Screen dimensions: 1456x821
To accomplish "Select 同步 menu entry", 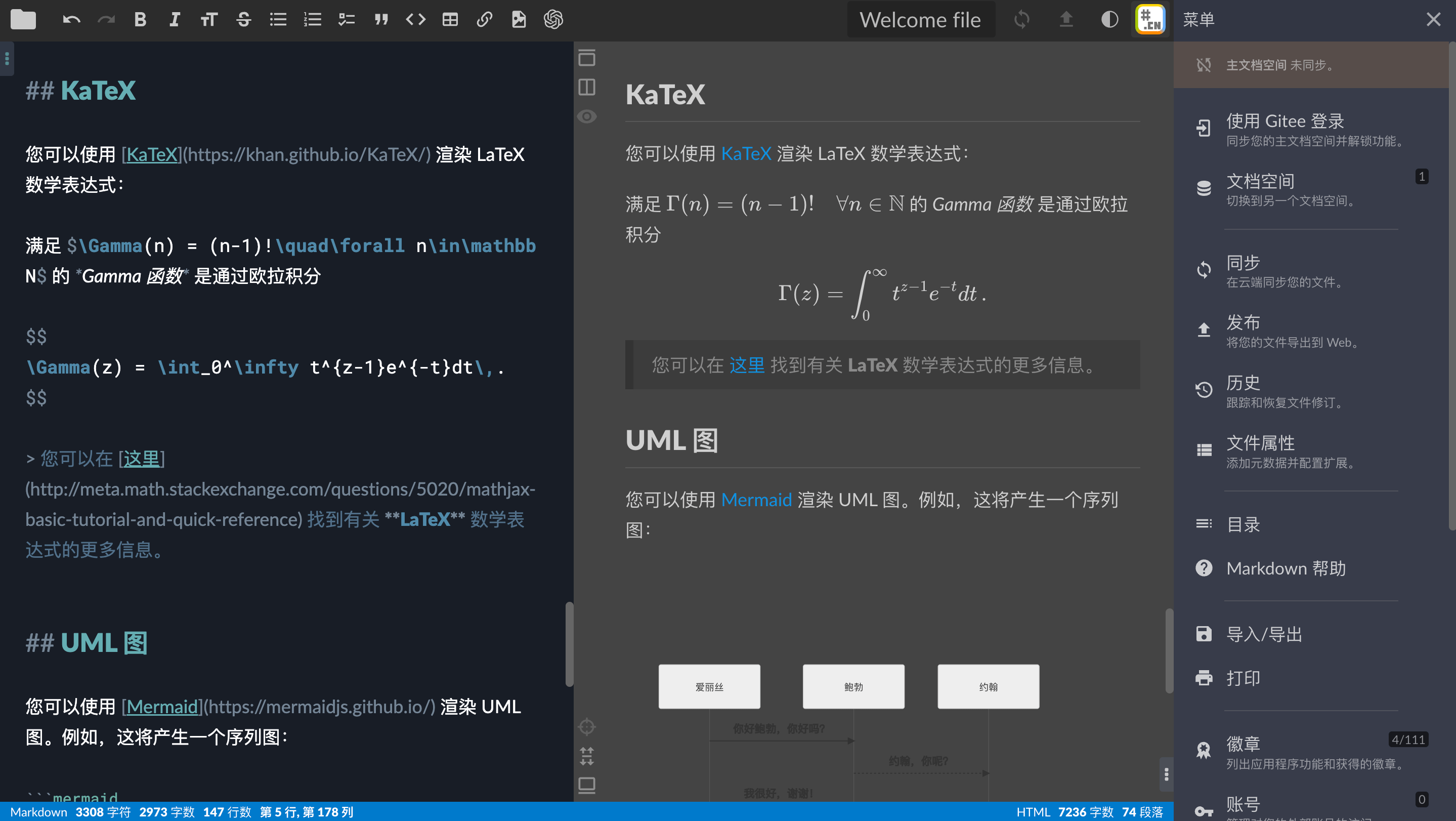I will tap(1311, 271).
